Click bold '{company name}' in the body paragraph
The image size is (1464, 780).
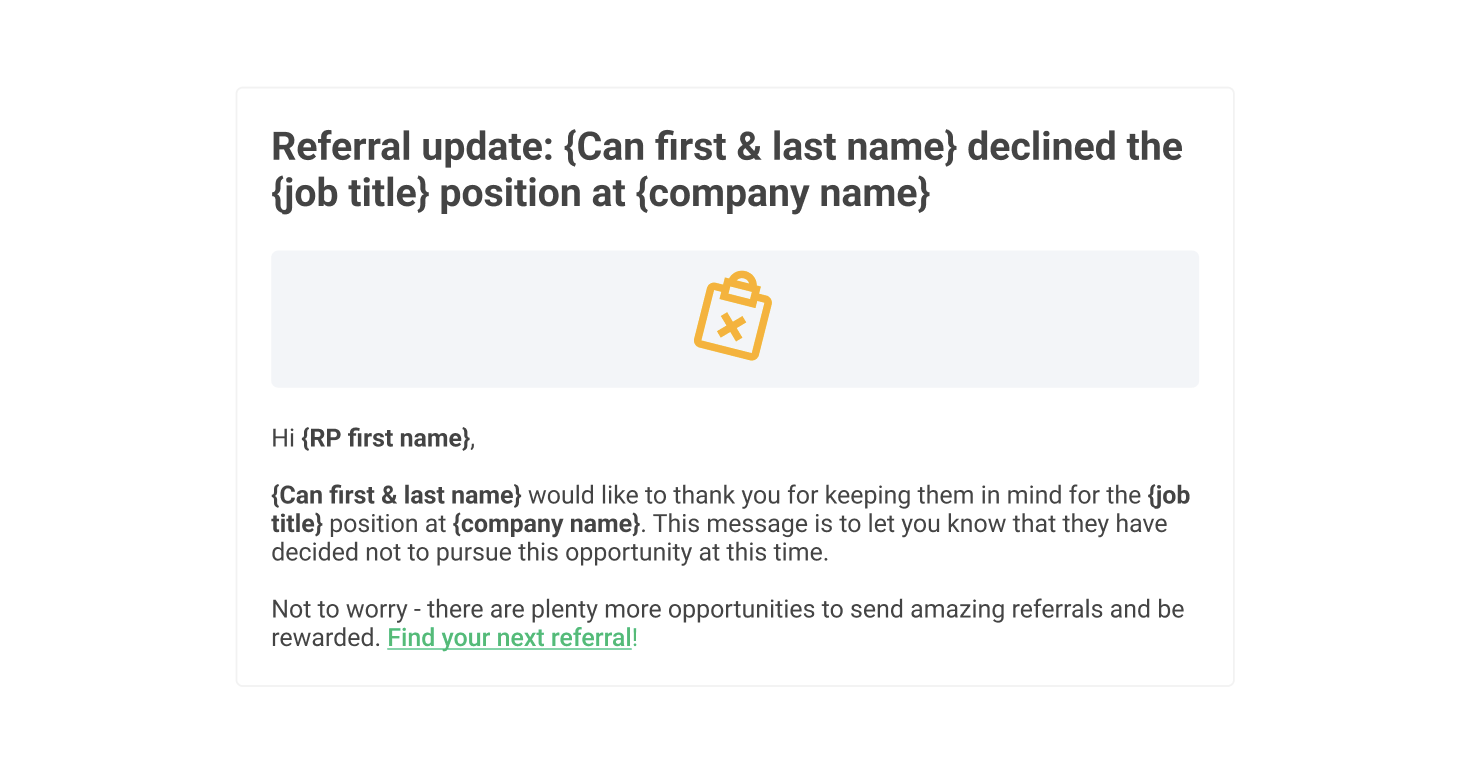pos(546,524)
